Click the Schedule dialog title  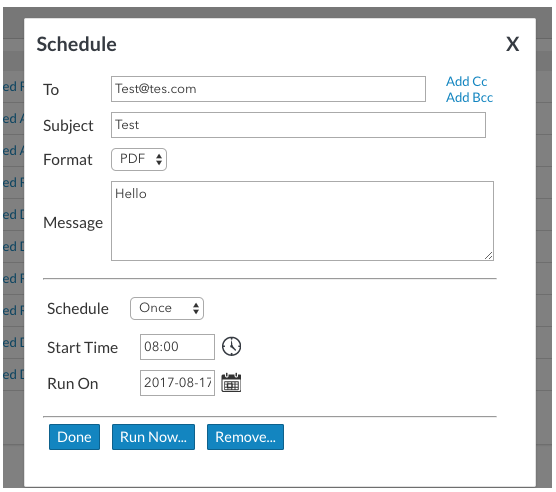click(x=77, y=44)
